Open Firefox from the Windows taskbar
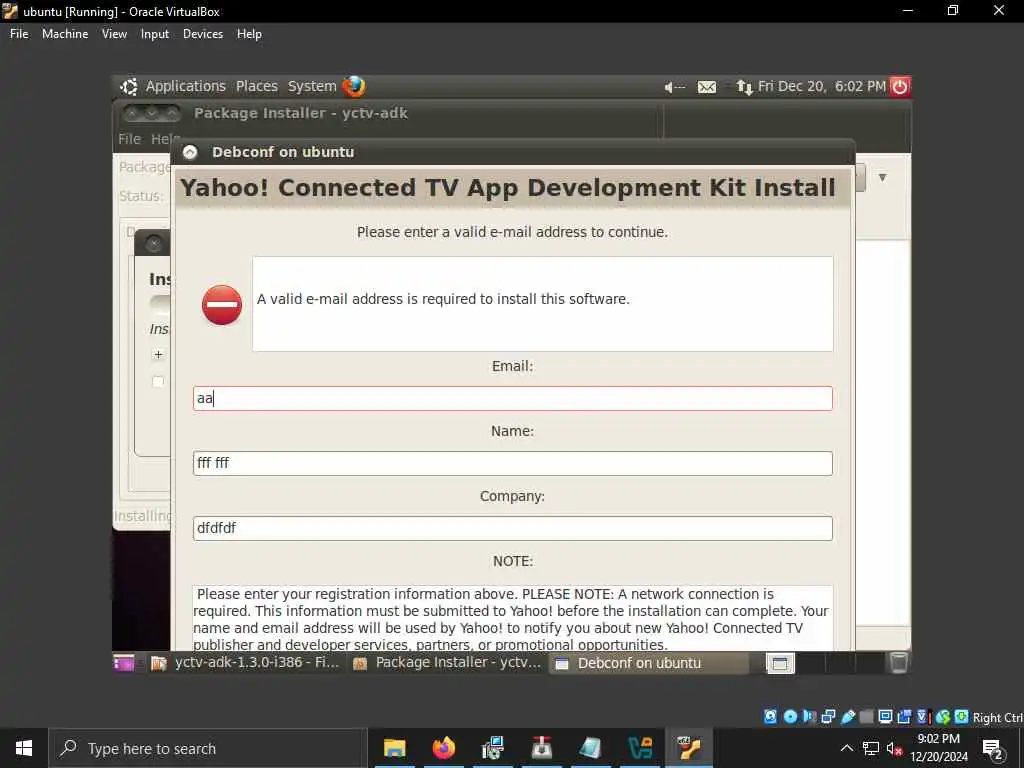 [x=443, y=748]
